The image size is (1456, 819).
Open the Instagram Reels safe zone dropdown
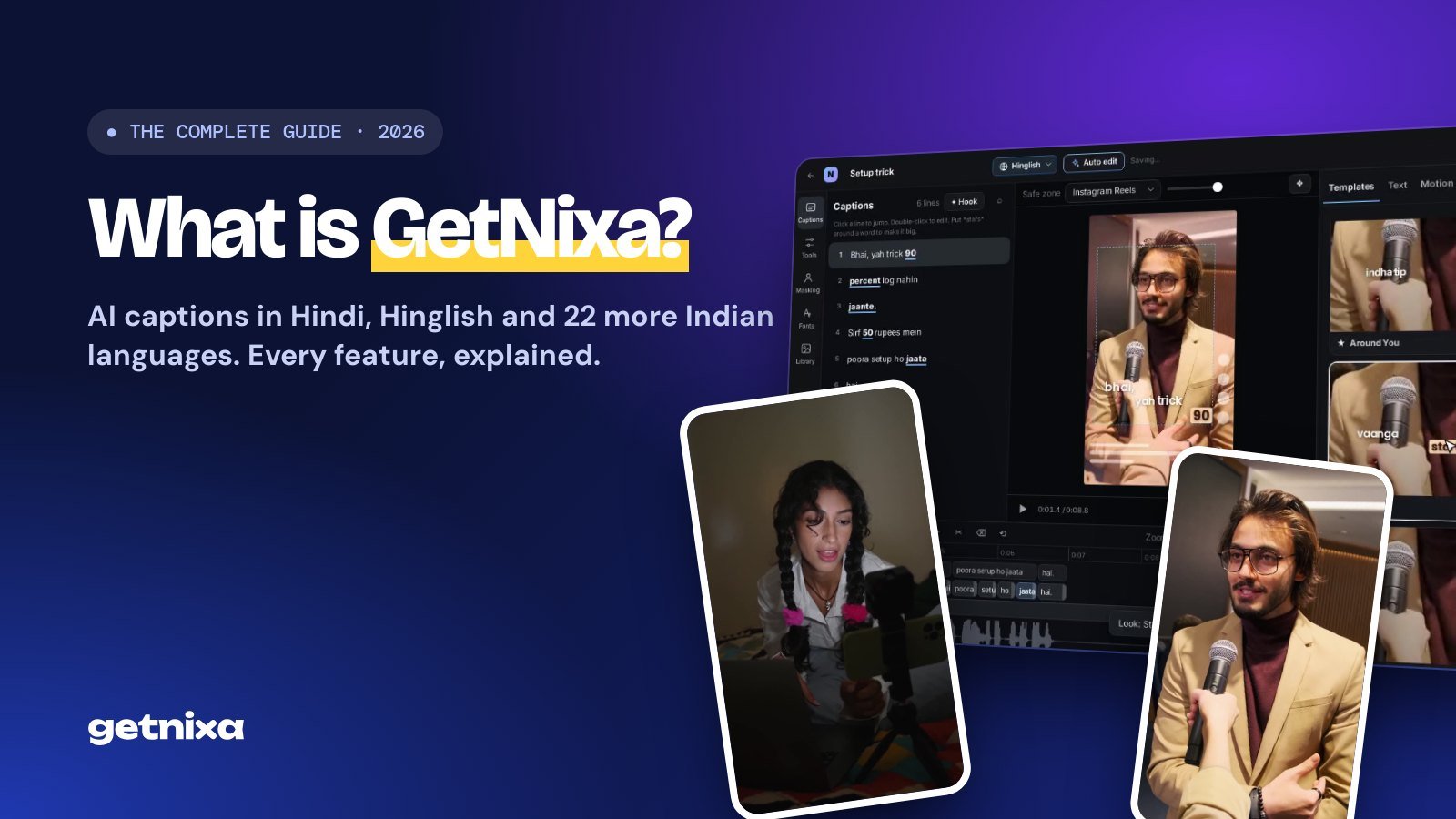point(1112,191)
